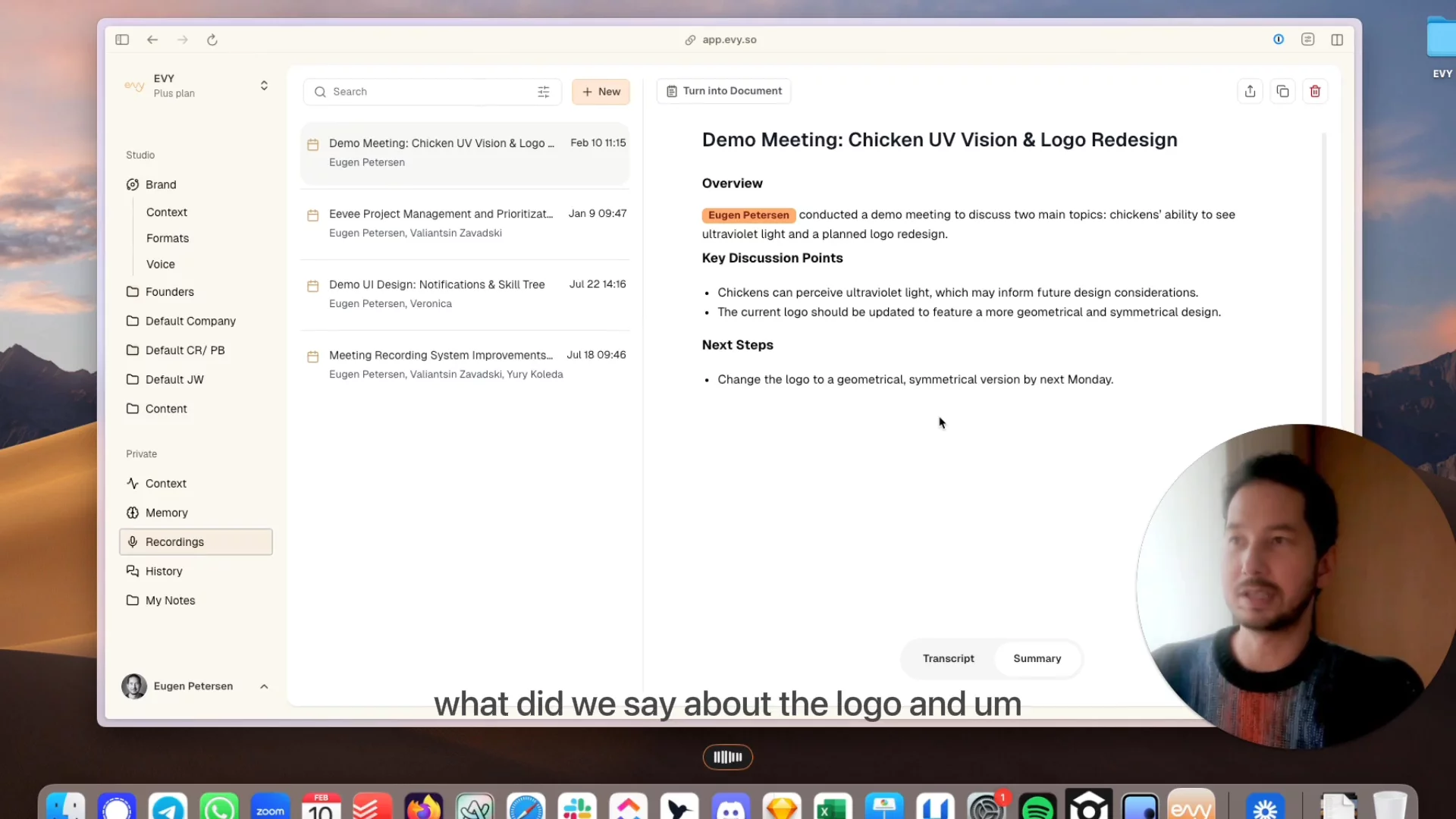Expand the EVY workspace switcher

coord(264,86)
